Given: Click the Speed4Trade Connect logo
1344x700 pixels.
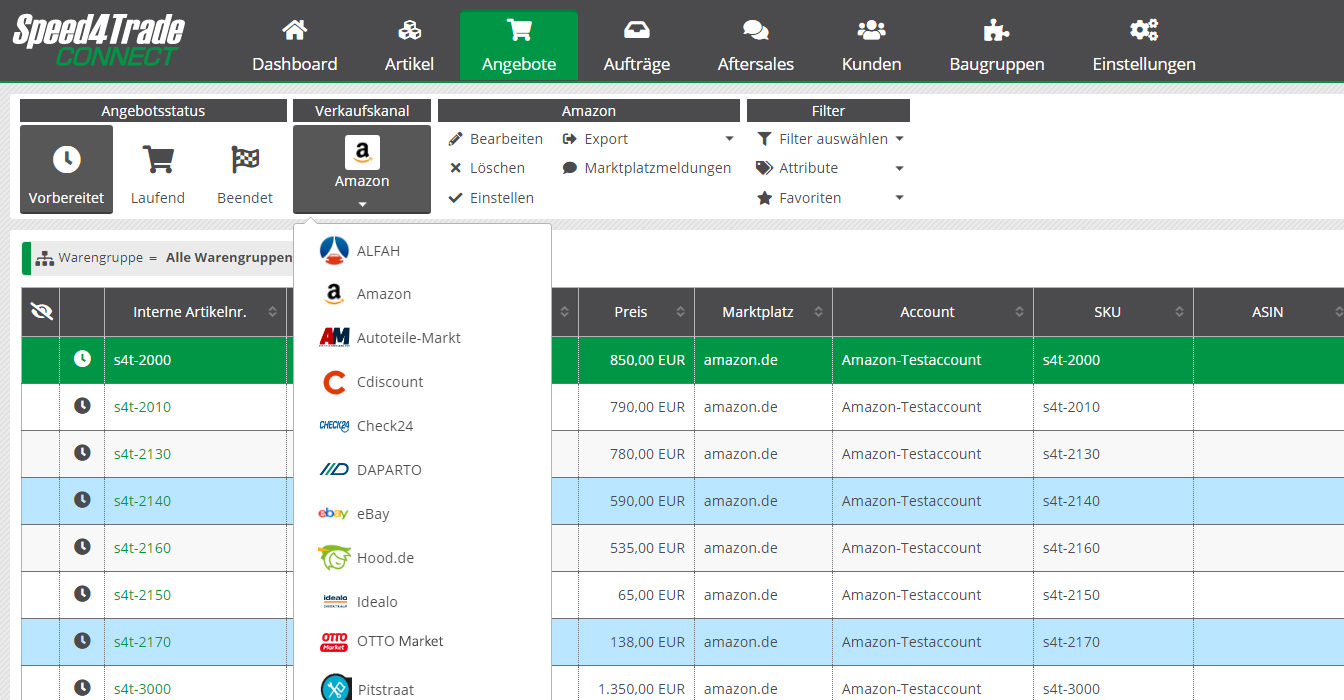Looking at the screenshot, I should click(98, 41).
